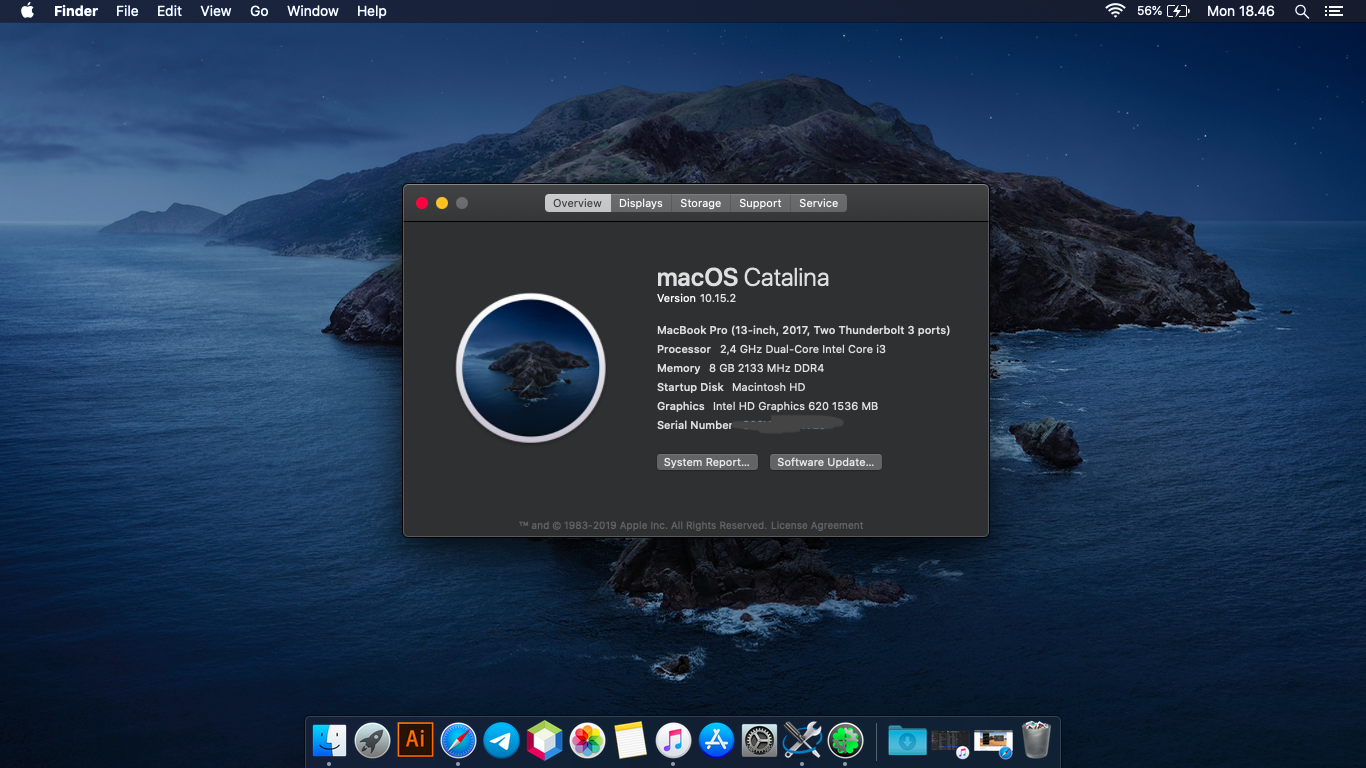Open the View menu
Screen dimensions: 1366x768
coord(216,11)
